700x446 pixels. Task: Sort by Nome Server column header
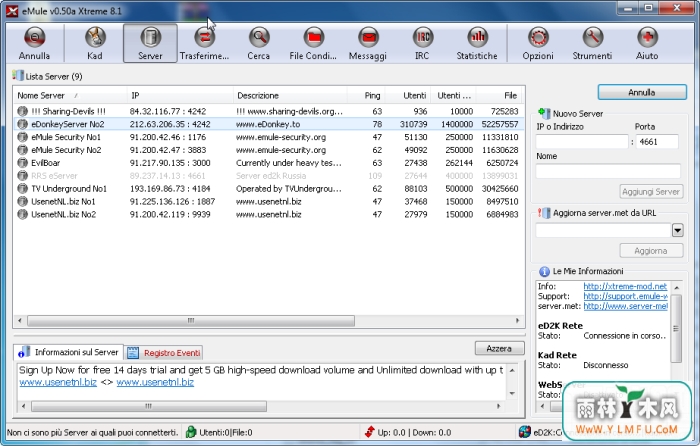click(x=70, y=96)
